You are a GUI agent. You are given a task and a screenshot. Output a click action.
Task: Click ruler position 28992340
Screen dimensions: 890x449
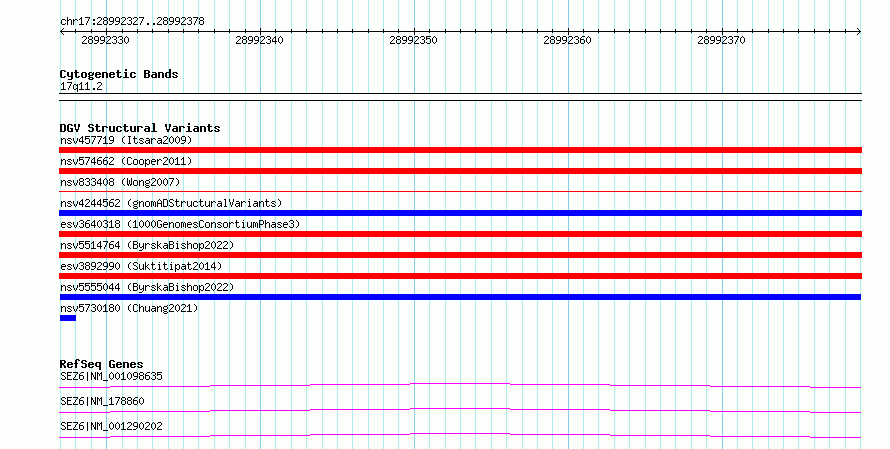[x=259, y=40]
